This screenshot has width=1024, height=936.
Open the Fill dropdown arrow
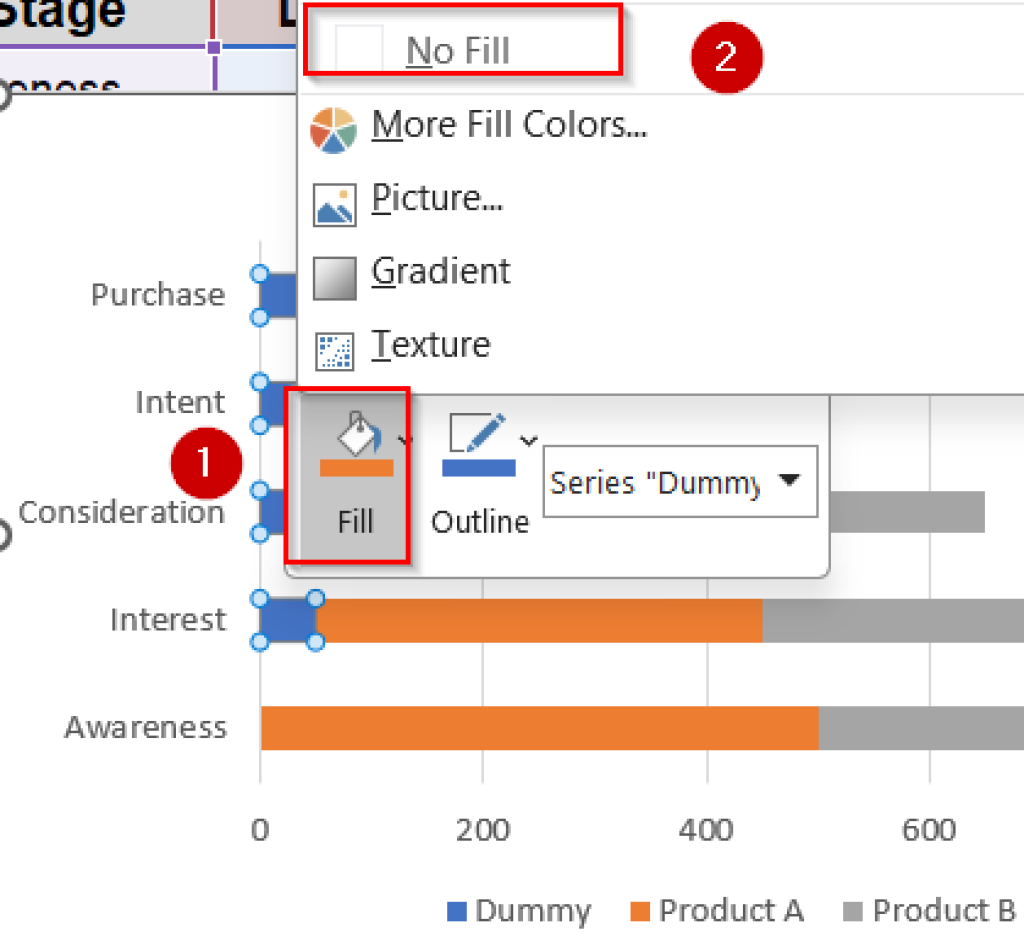[403, 440]
